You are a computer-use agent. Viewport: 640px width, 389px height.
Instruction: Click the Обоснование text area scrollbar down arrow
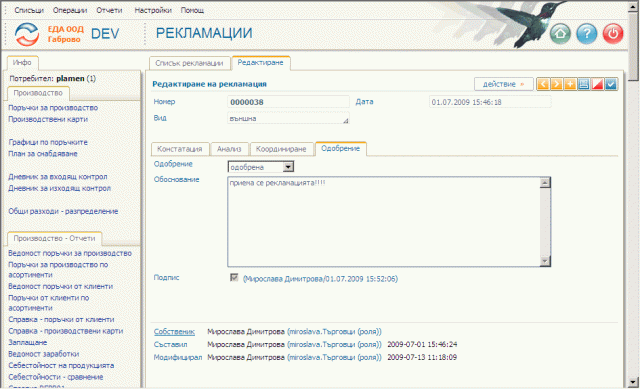point(545,261)
